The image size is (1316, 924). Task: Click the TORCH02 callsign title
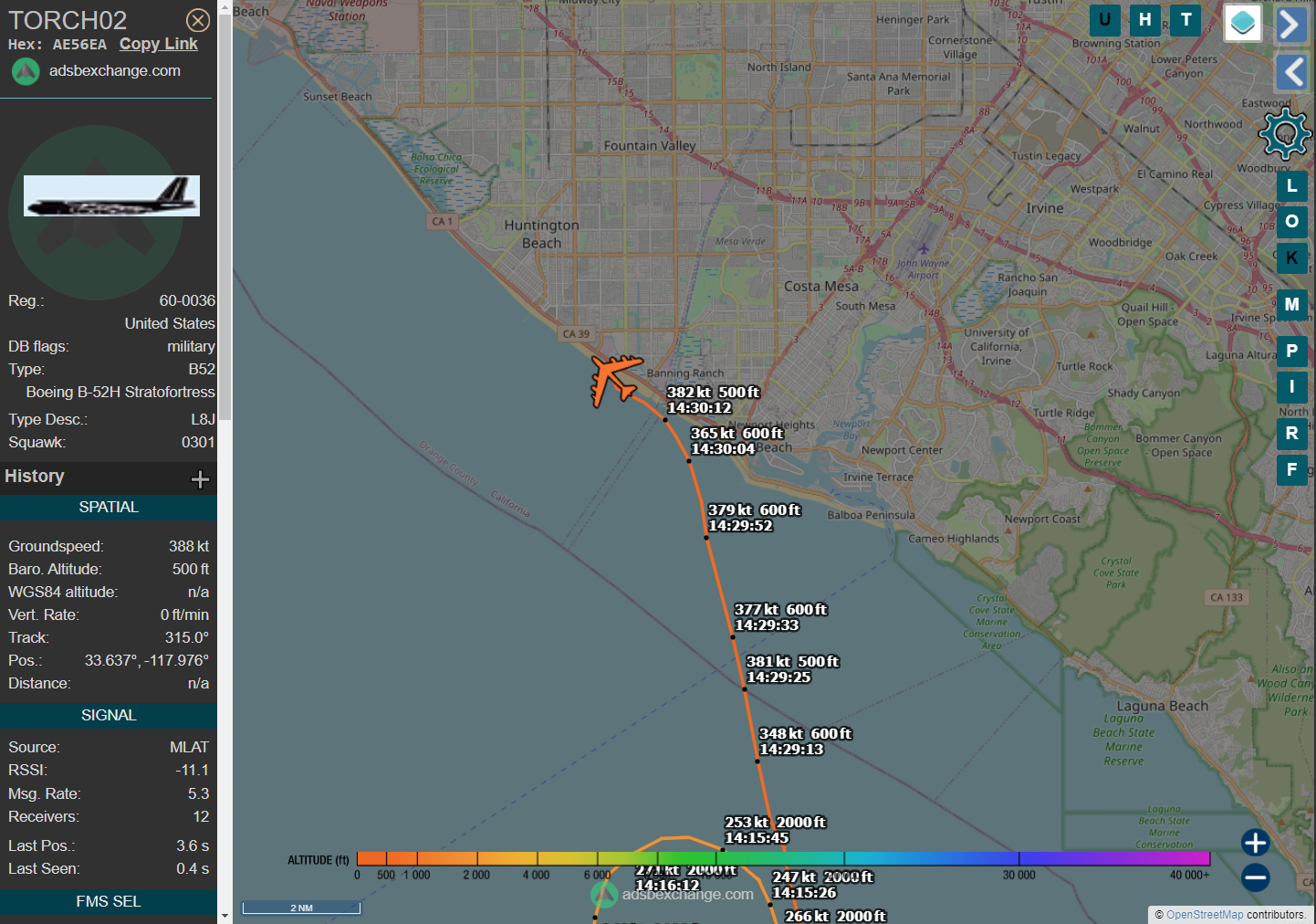click(68, 20)
